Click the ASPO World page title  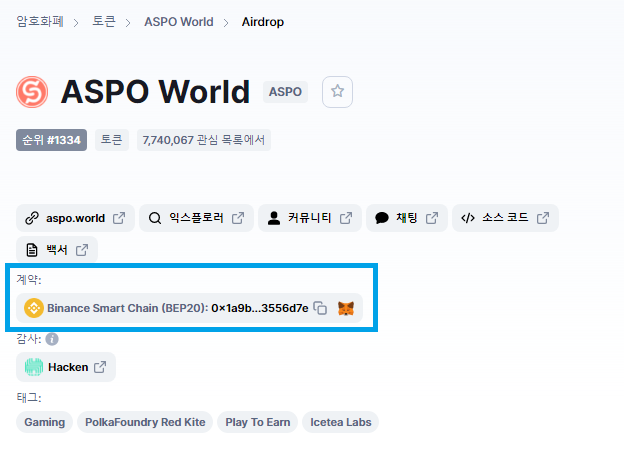(156, 92)
